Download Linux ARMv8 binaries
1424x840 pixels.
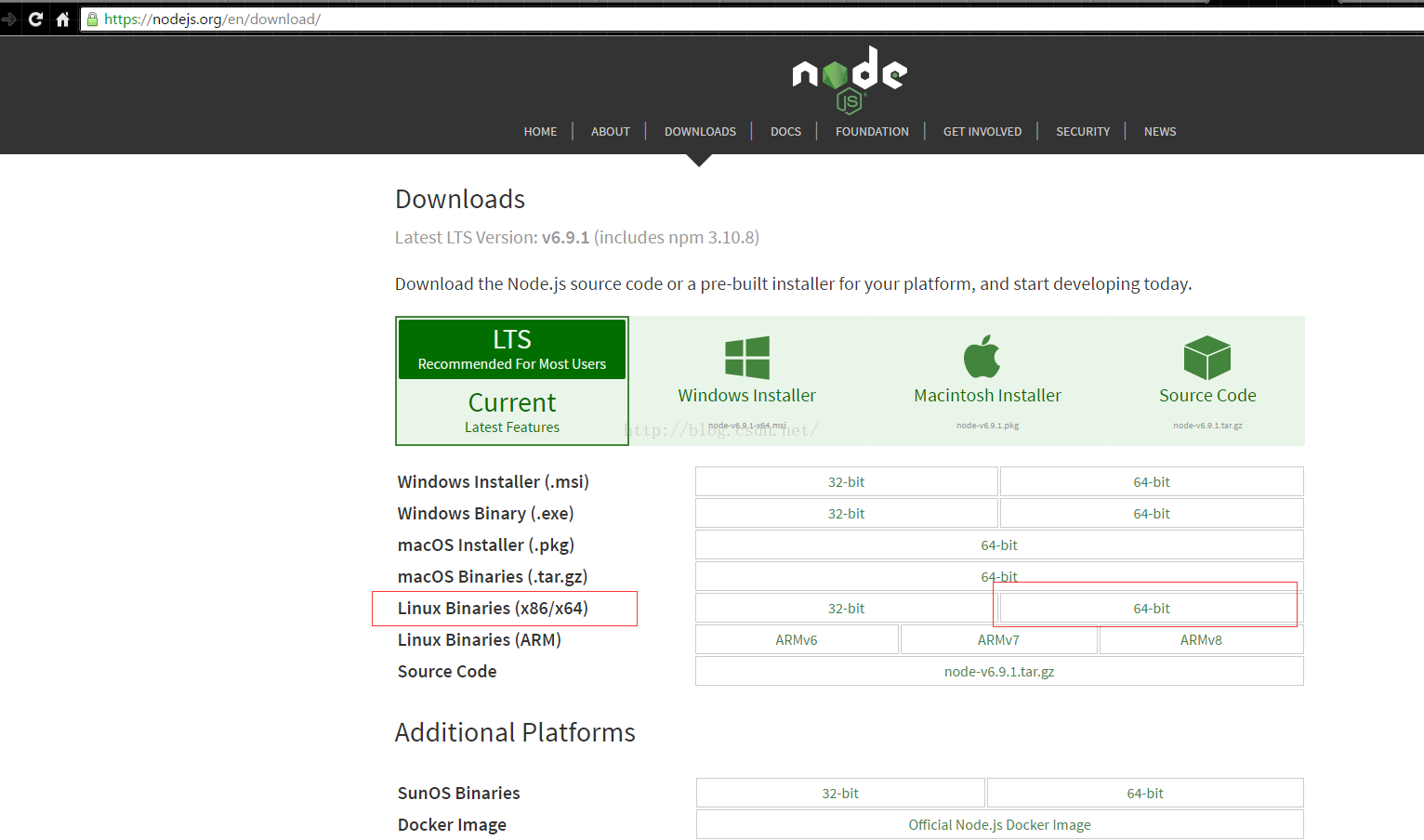1201,640
